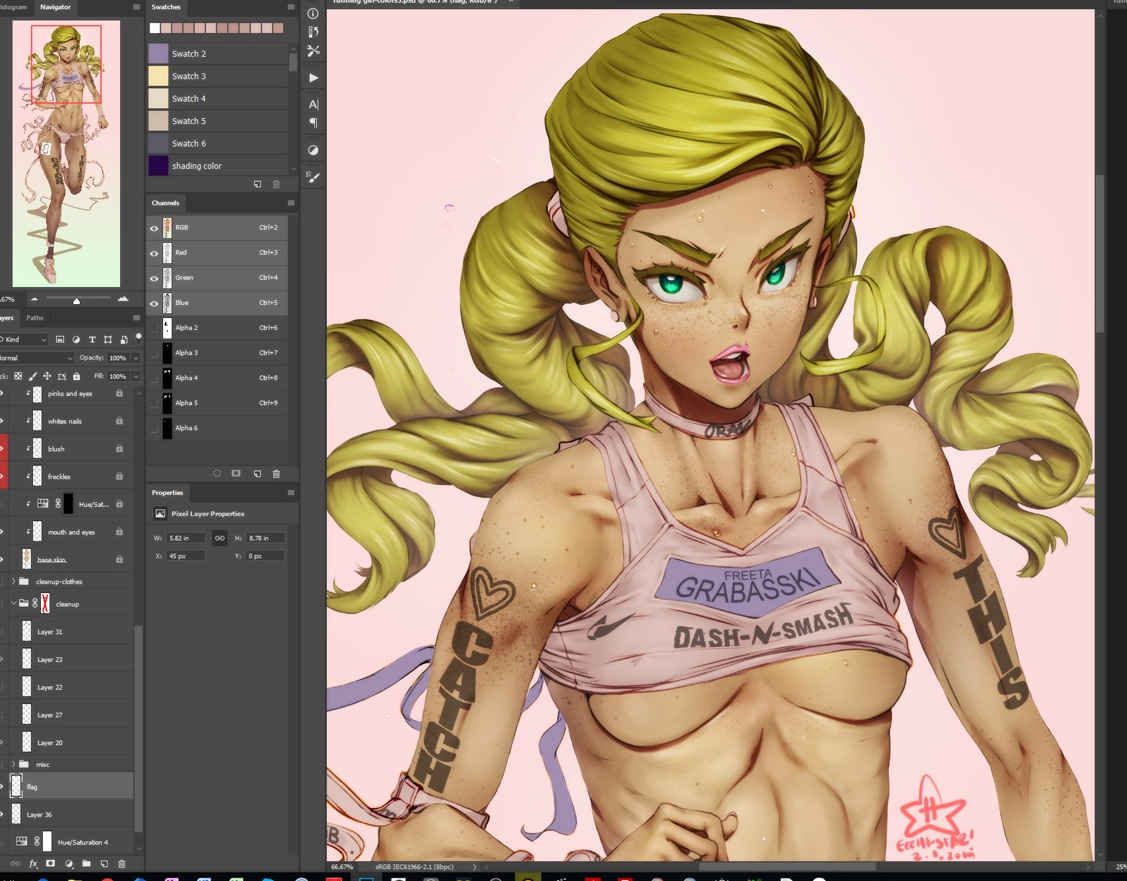Create new fill or adjustment layer

coord(69,864)
